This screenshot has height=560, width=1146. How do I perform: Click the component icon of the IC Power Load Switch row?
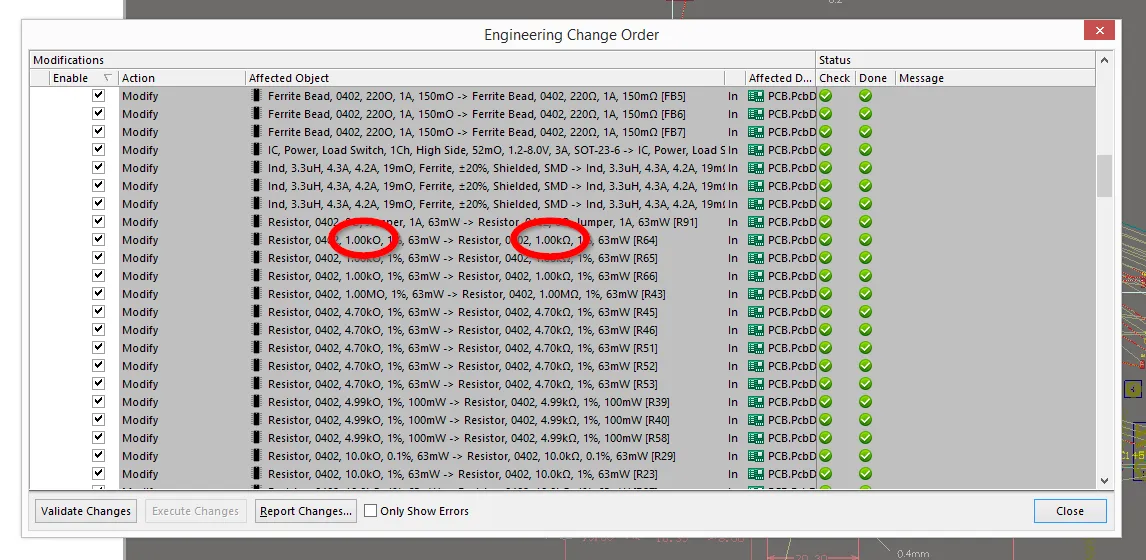257,150
